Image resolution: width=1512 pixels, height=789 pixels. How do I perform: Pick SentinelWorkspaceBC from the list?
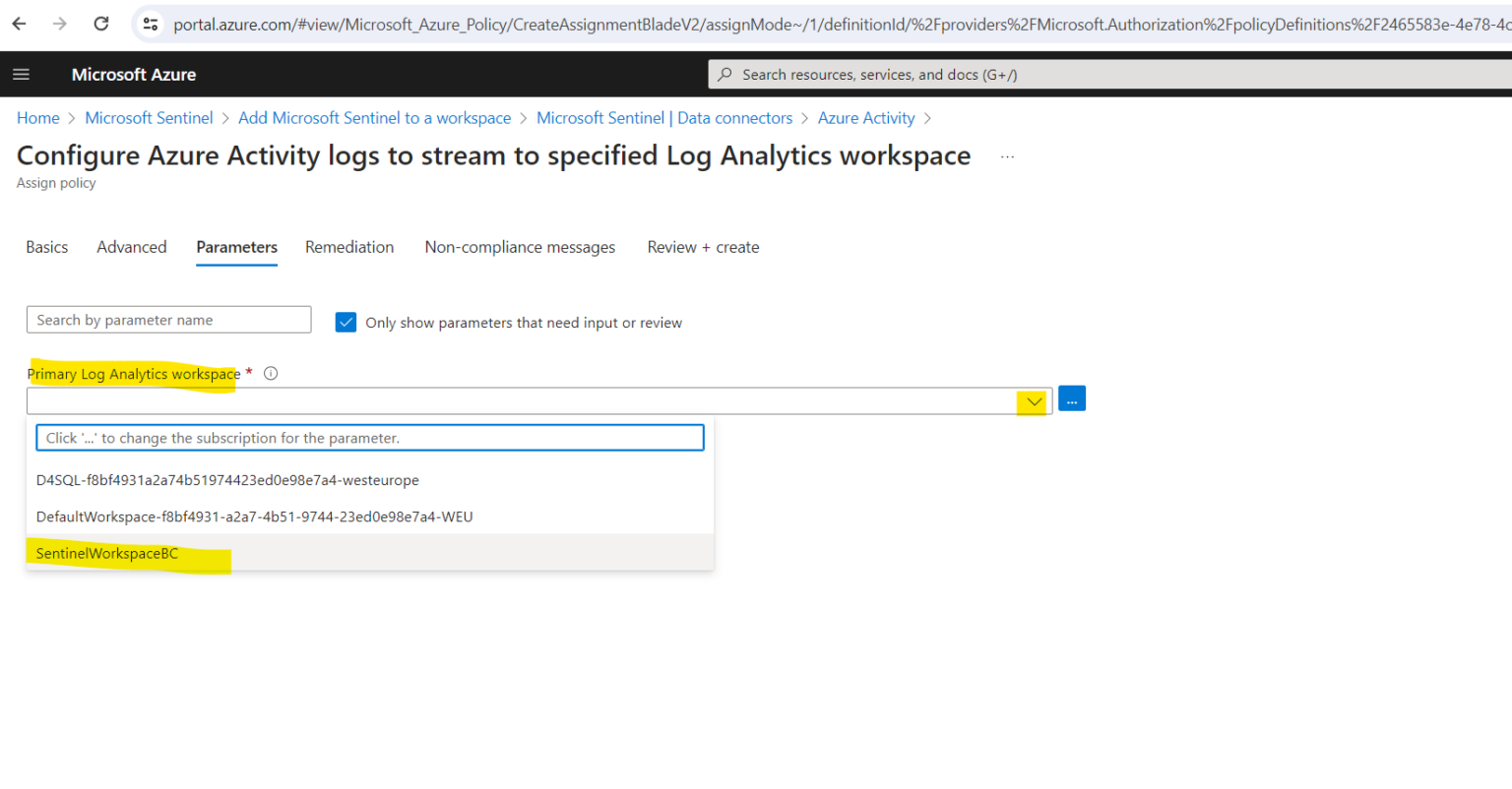coord(370,553)
